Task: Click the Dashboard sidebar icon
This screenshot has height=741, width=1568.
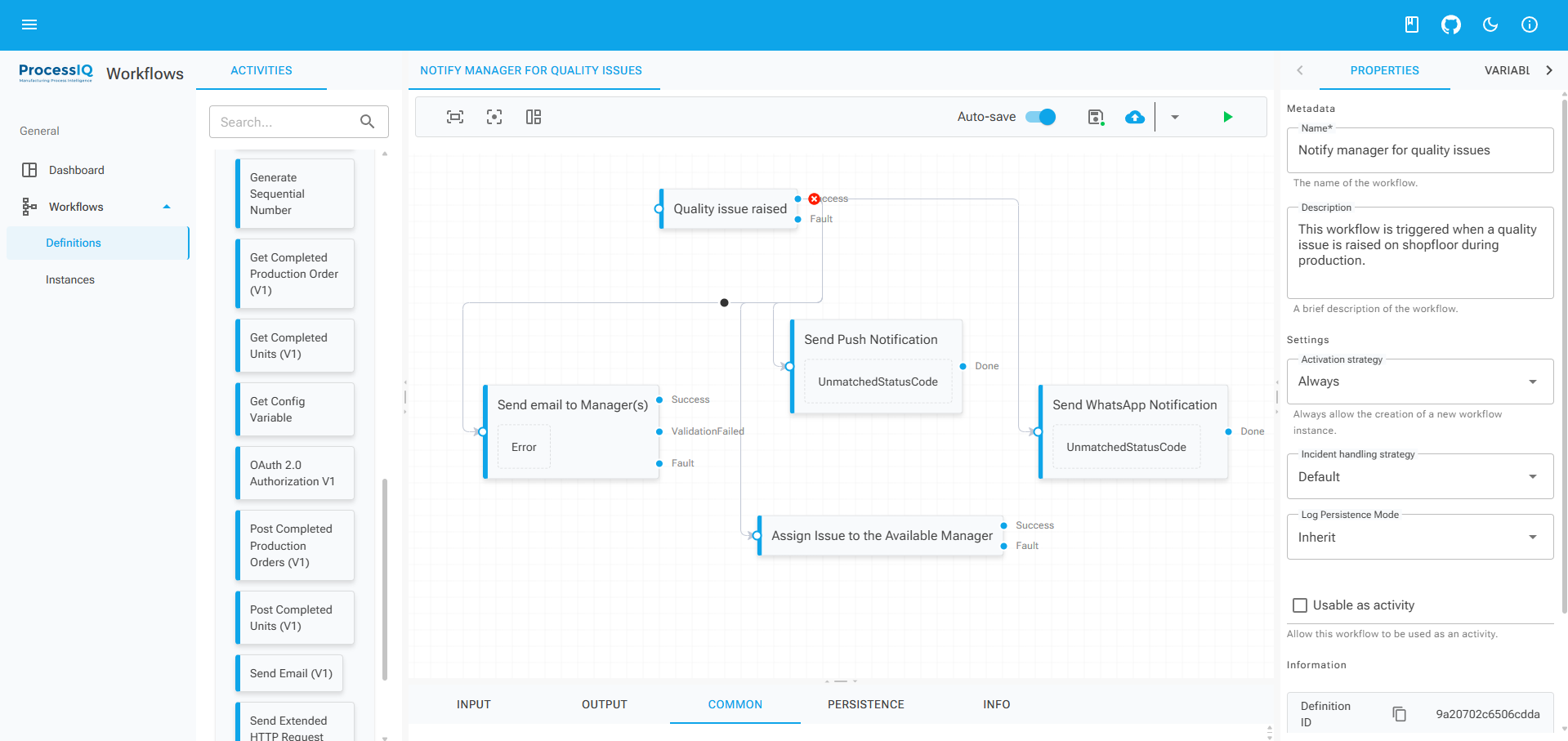Action: click(x=29, y=170)
